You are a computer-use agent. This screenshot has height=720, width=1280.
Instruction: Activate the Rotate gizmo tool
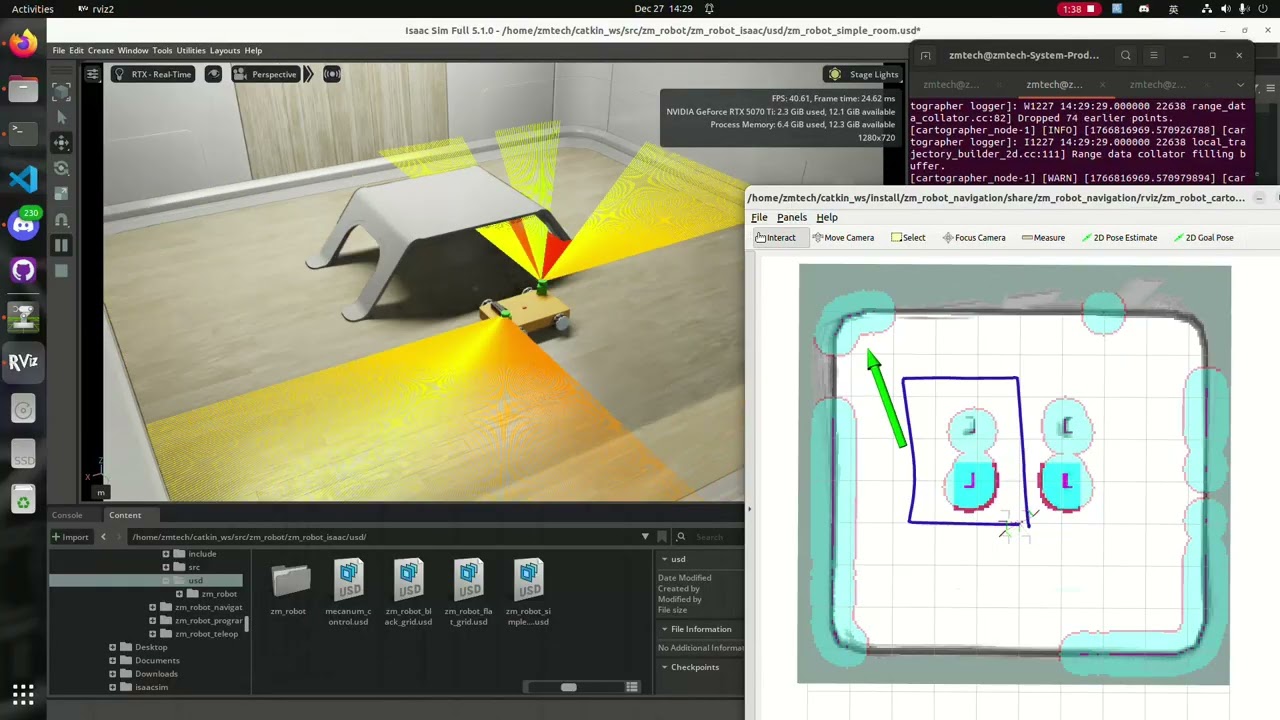coord(61,168)
